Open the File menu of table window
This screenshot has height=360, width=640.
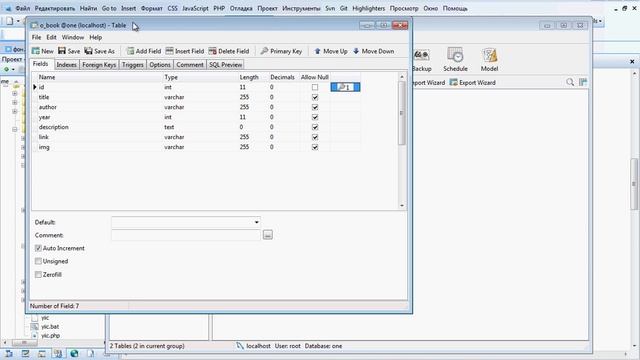36,37
